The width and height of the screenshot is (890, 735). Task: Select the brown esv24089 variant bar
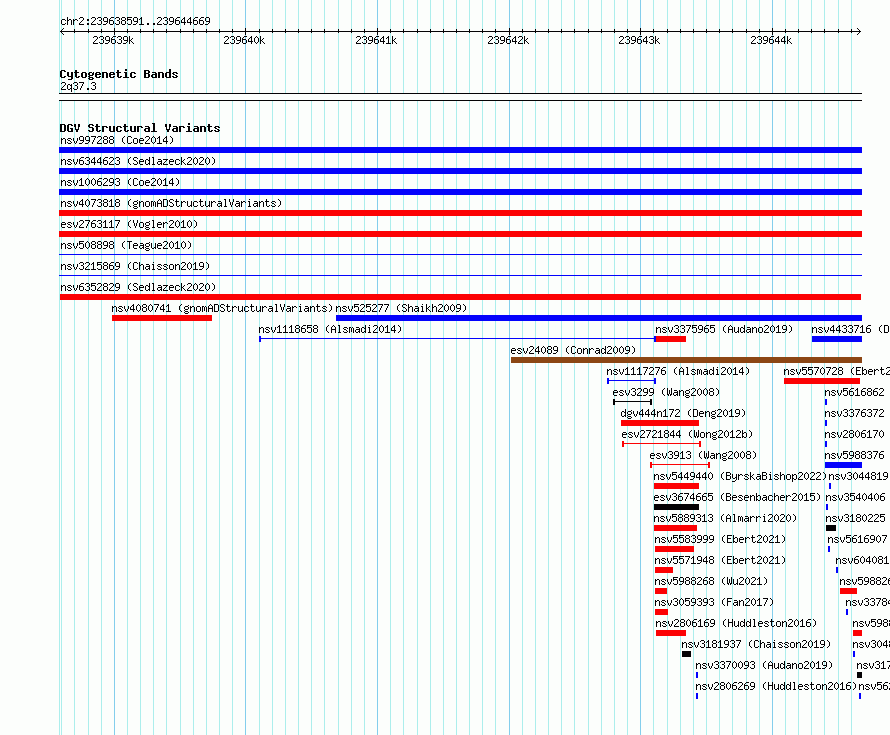click(x=686, y=360)
